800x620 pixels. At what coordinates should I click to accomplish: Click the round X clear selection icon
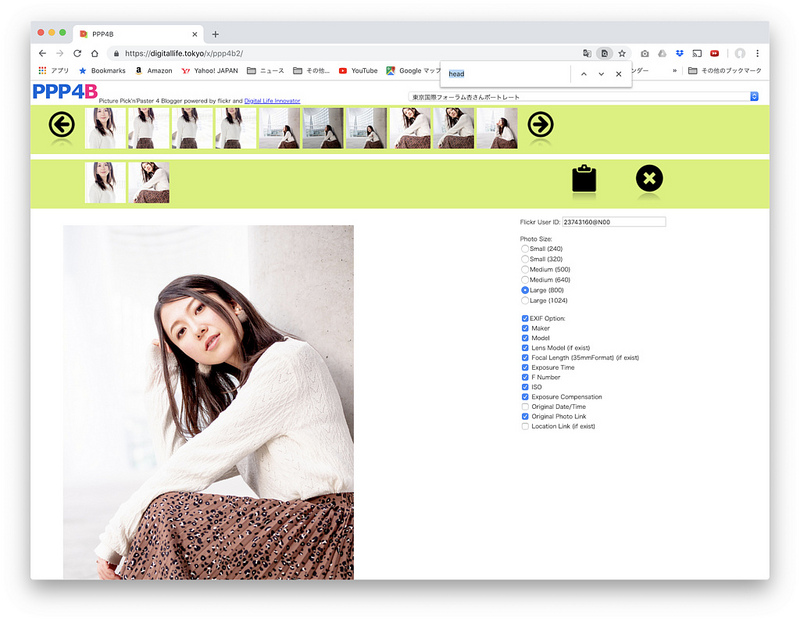649,179
